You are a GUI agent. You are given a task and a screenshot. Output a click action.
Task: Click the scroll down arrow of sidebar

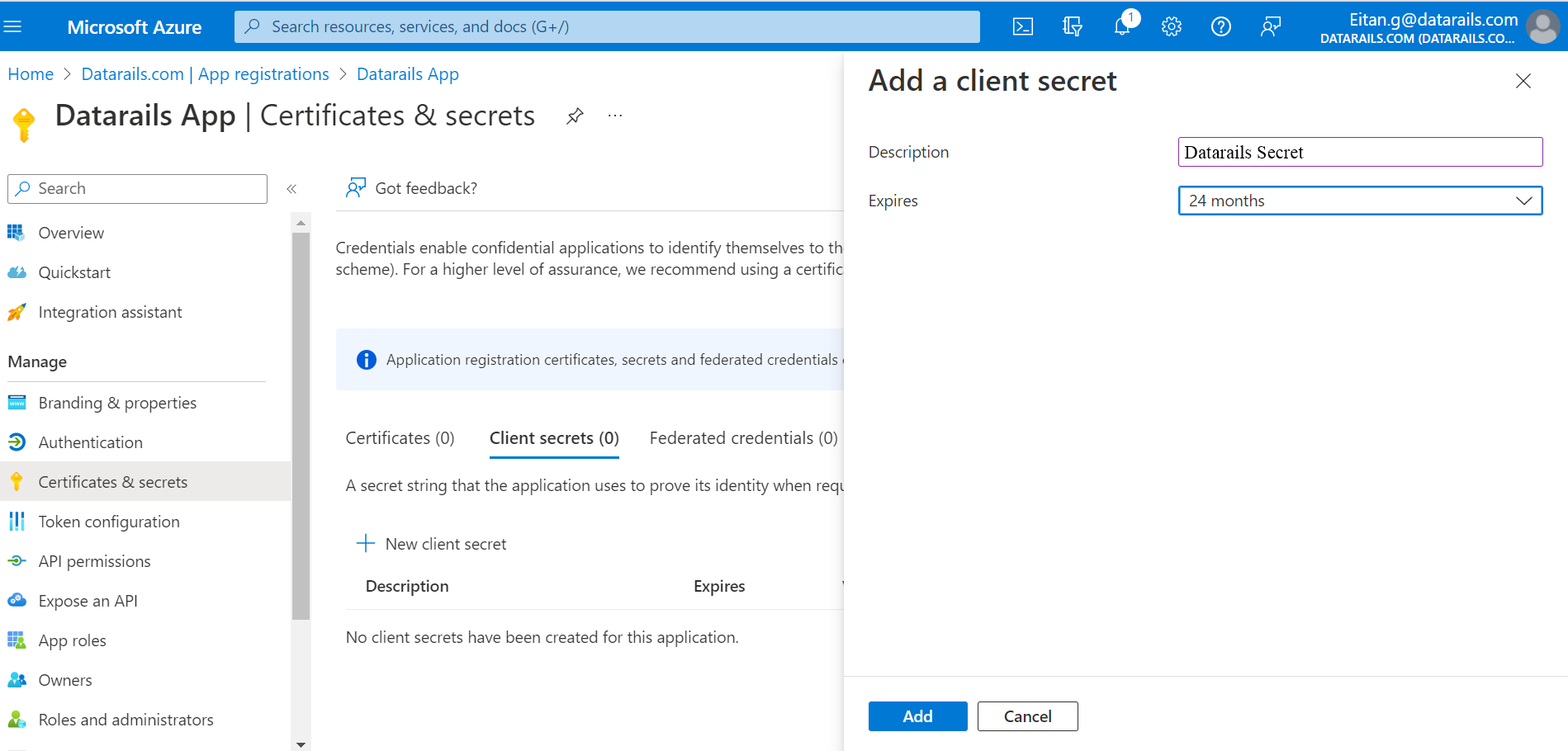(301, 744)
